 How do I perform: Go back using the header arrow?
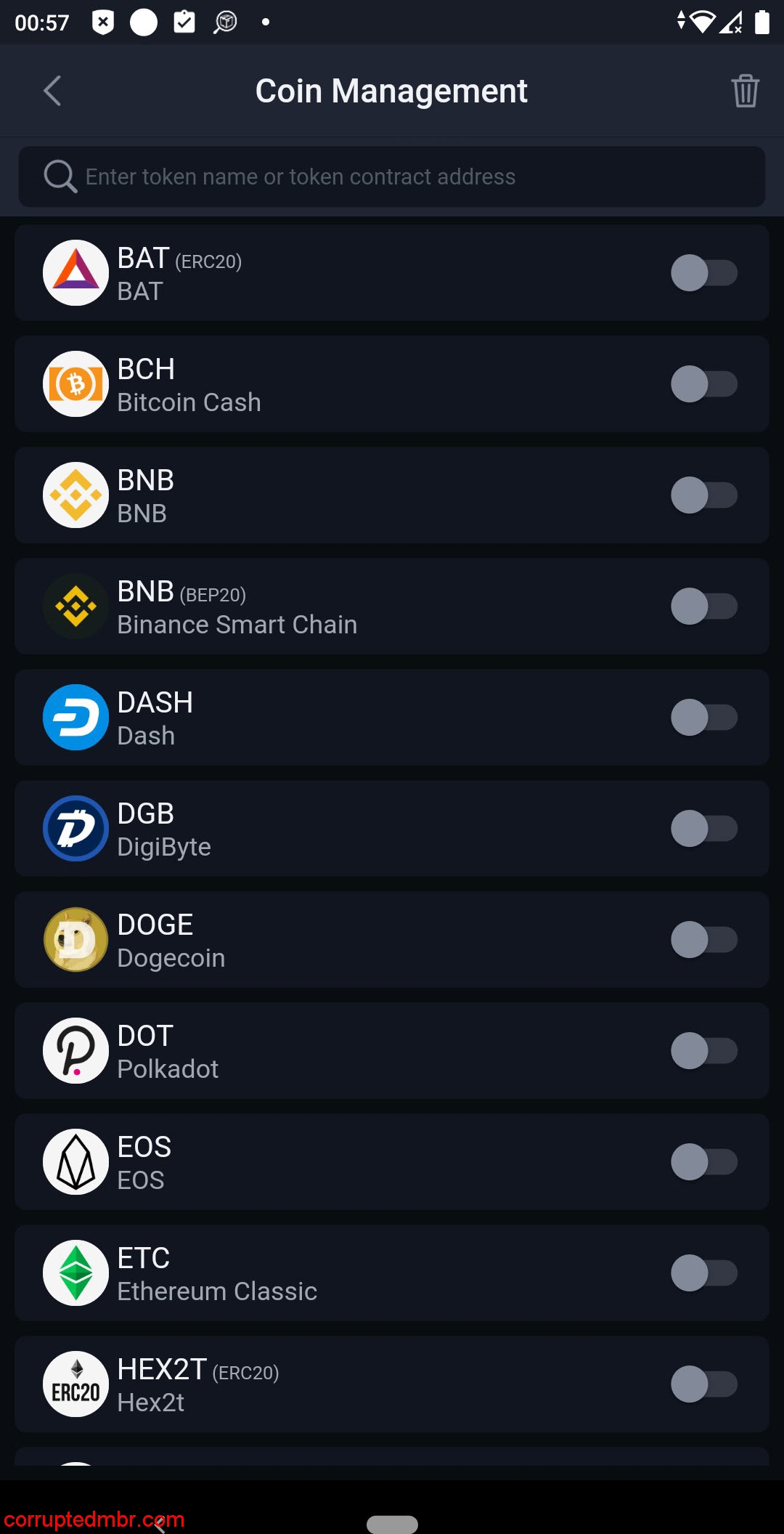52,91
